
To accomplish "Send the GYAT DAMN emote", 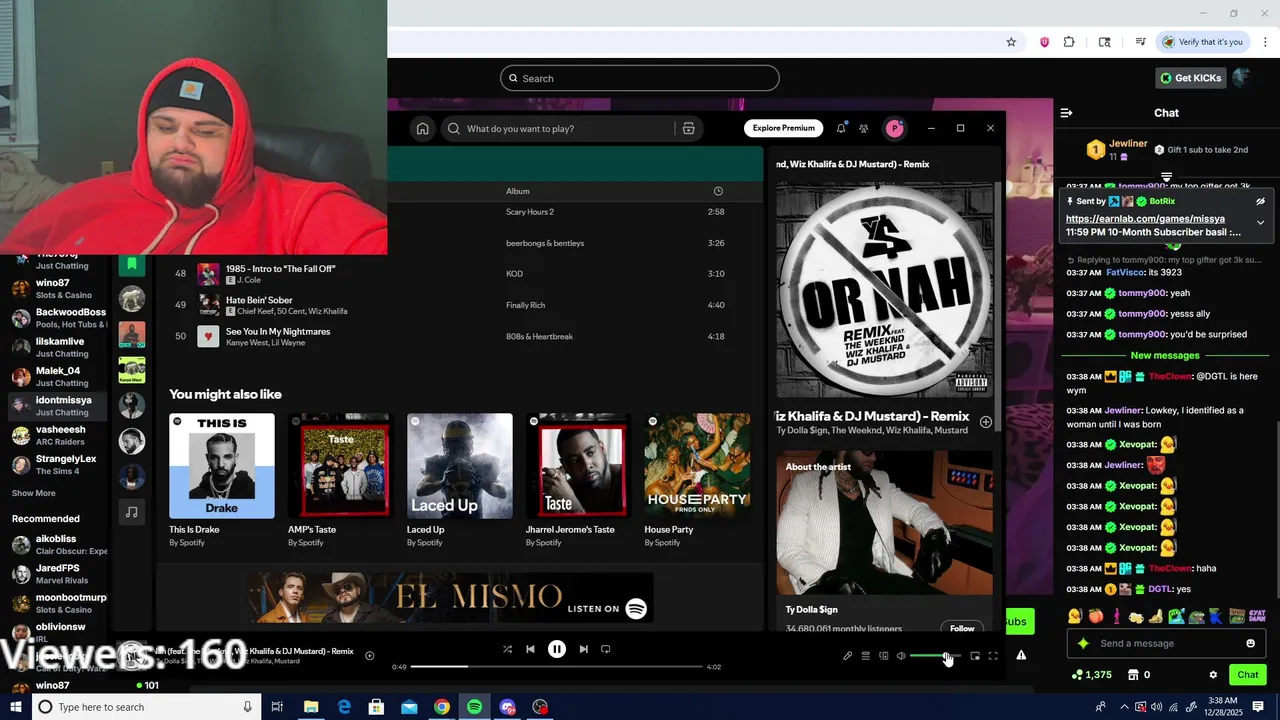I will [x=1257, y=616].
